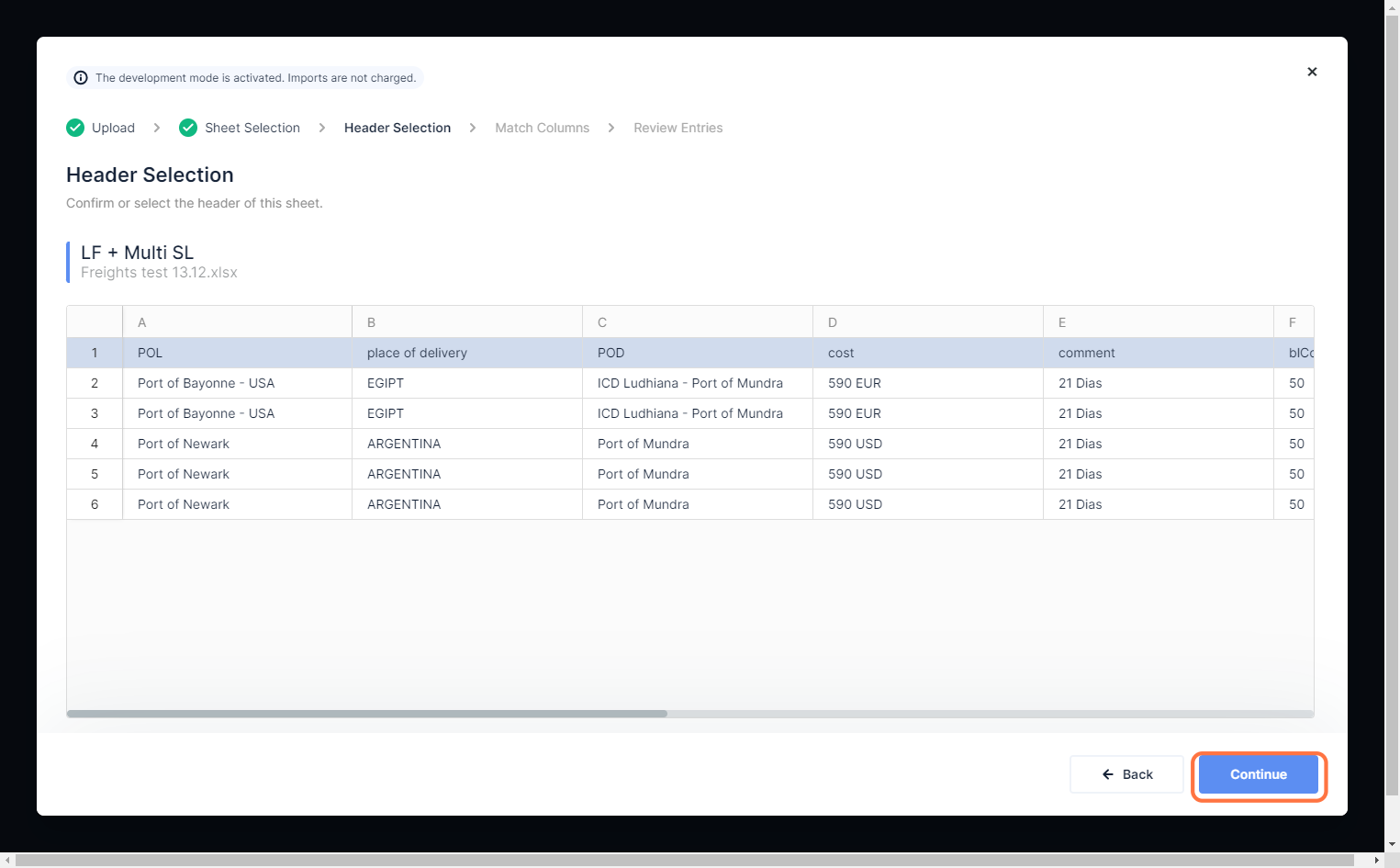
Task: Click the browser's vertical scroll down arrow
Action: click(1392, 844)
